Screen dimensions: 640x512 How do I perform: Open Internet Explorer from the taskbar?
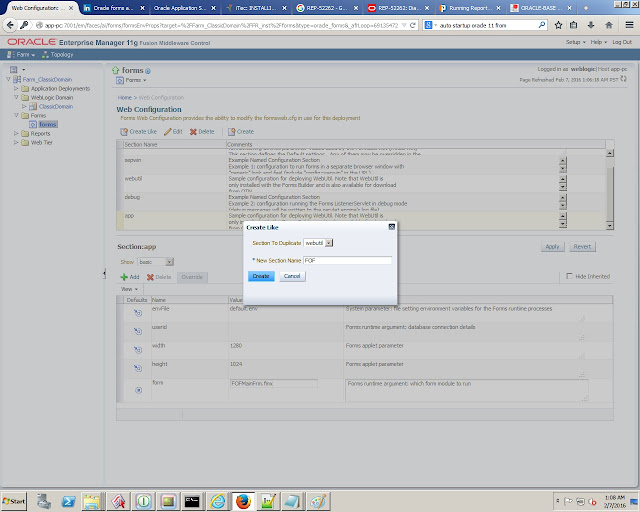tap(218, 501)
